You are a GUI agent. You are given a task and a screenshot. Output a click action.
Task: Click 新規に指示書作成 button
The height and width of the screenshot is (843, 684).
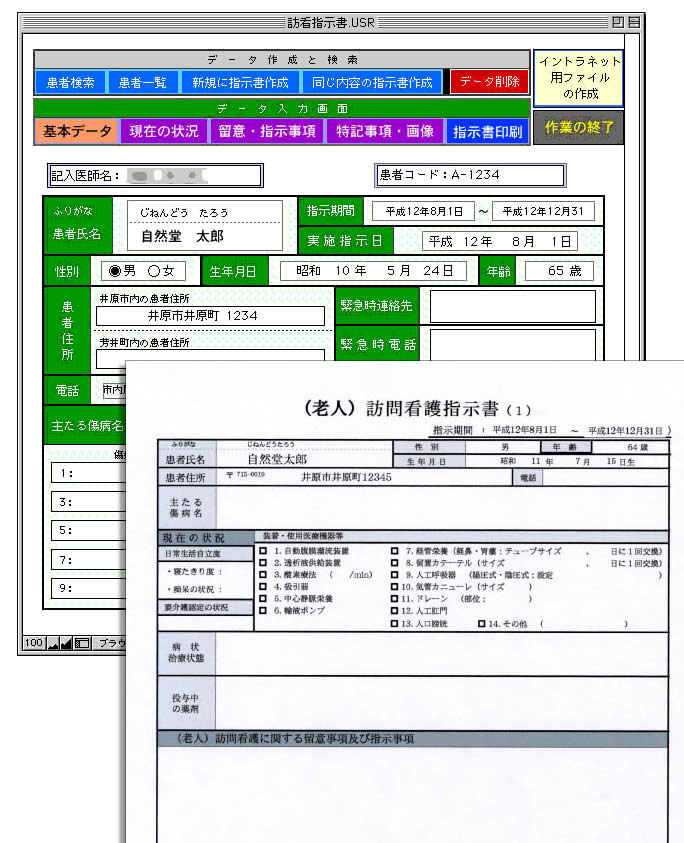(x=240, y=82)
